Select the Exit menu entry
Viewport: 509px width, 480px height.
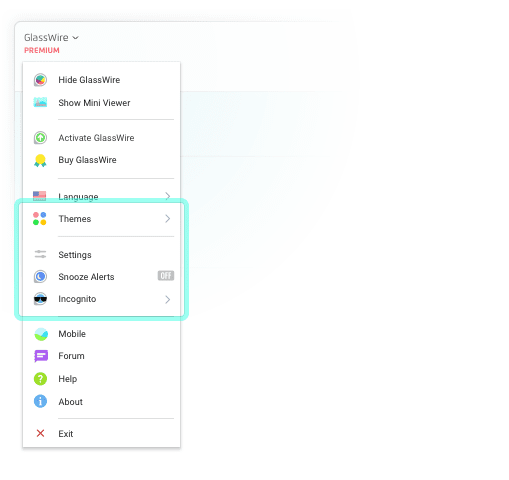tap(101, 434)
